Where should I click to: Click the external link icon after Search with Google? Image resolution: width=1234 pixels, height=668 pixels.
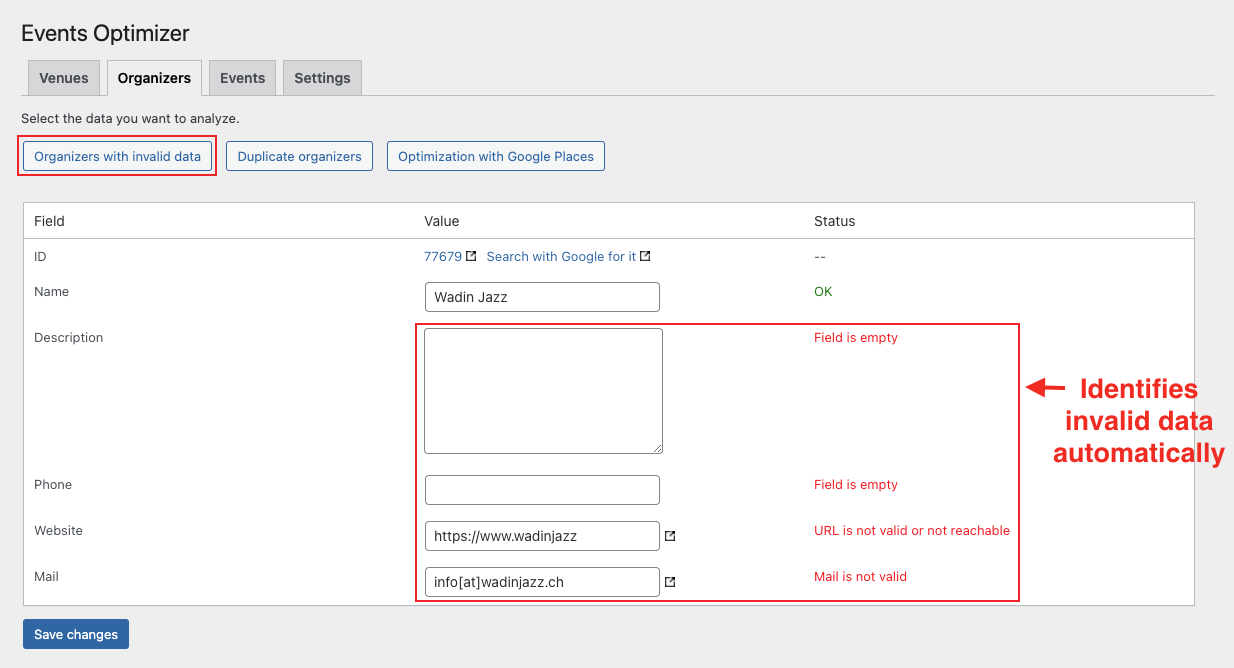tap(645, 256)
